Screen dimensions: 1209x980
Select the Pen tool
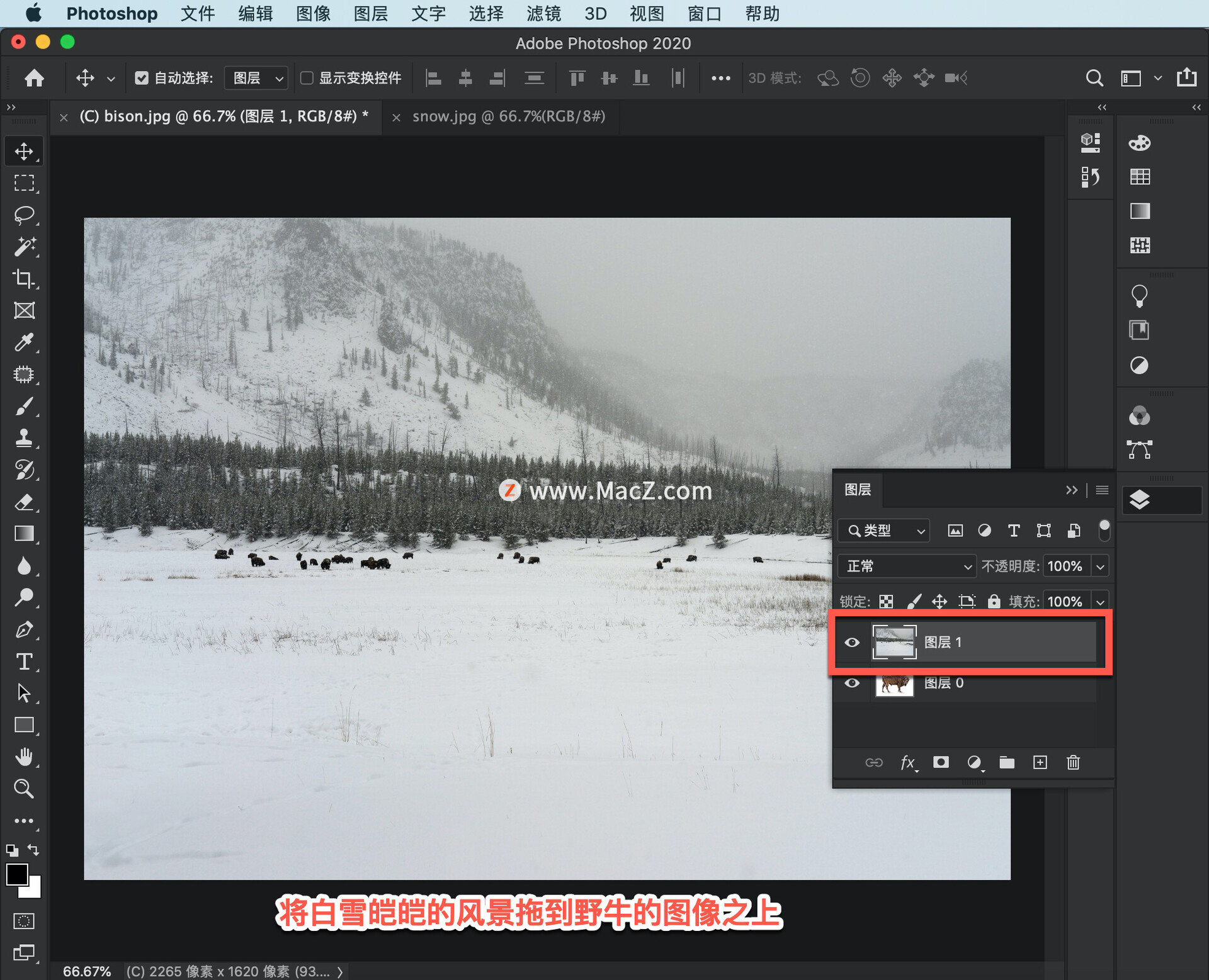tap(24, 629)
